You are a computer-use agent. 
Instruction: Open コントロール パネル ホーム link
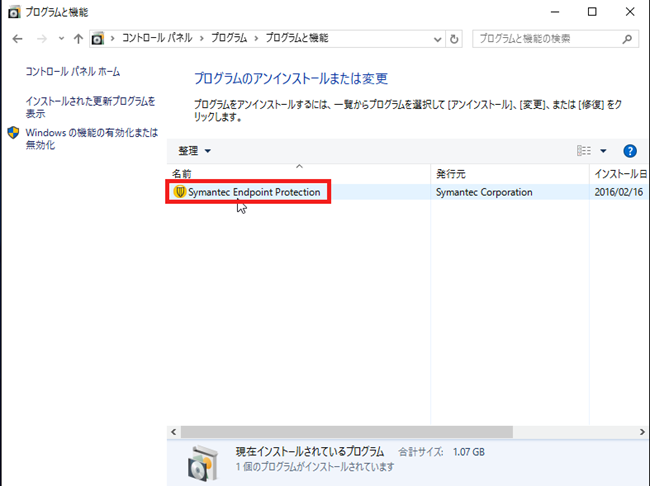(x=73, y=72)
